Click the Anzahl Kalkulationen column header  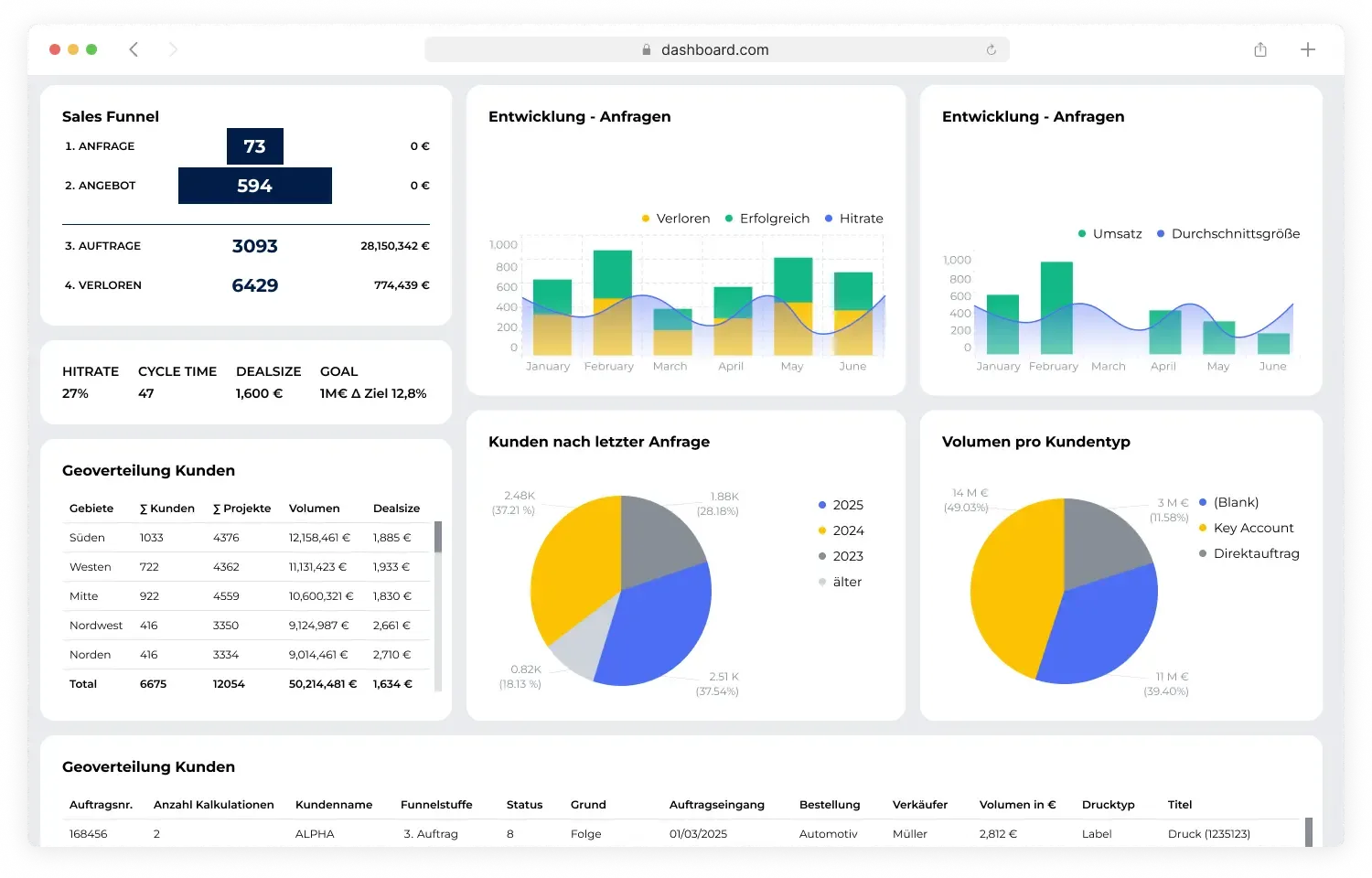pyautogui.click(x=214, y=805)
